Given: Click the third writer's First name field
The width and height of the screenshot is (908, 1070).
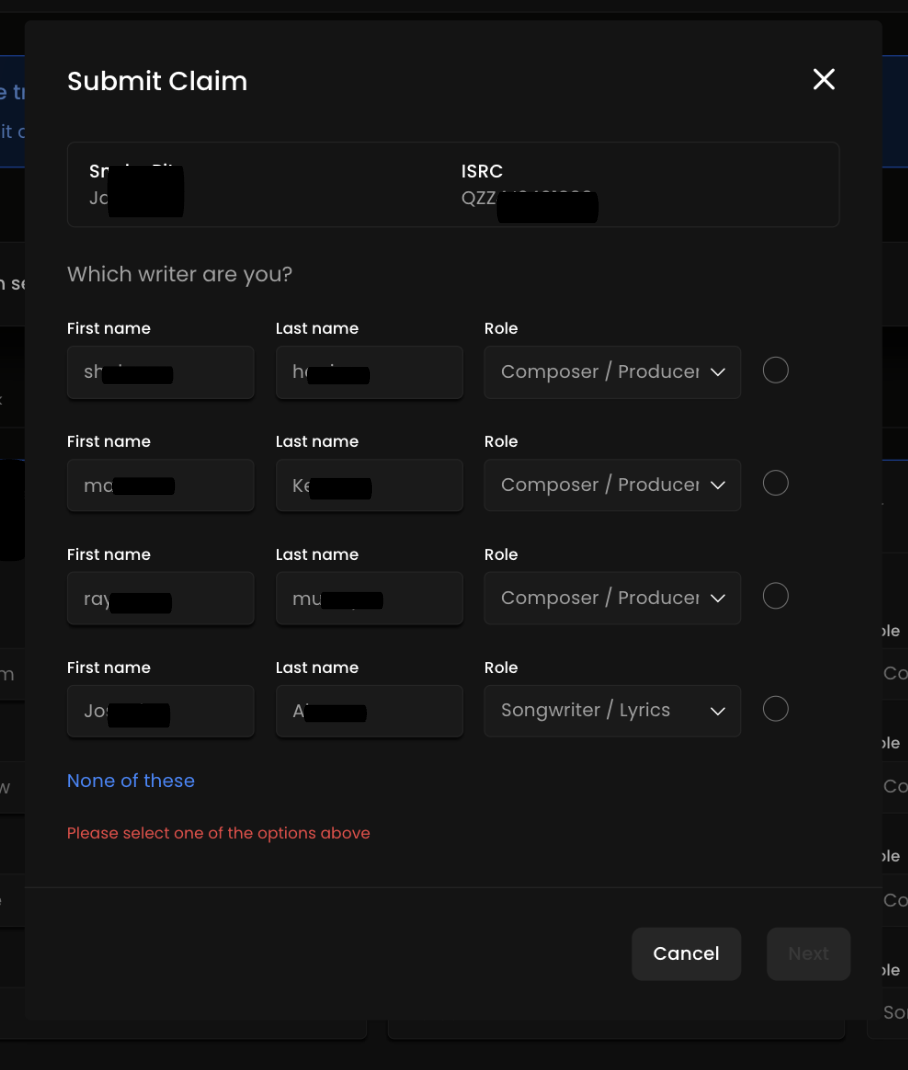Looking at the screenshot, I should coord(160,598).
